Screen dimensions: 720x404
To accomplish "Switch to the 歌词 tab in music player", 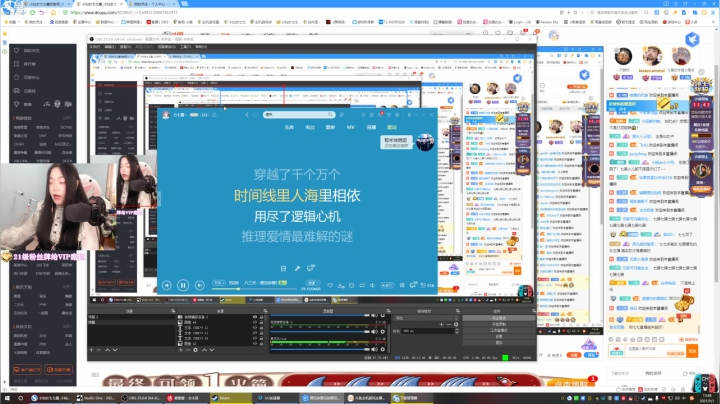I will [x=392, y=127].
